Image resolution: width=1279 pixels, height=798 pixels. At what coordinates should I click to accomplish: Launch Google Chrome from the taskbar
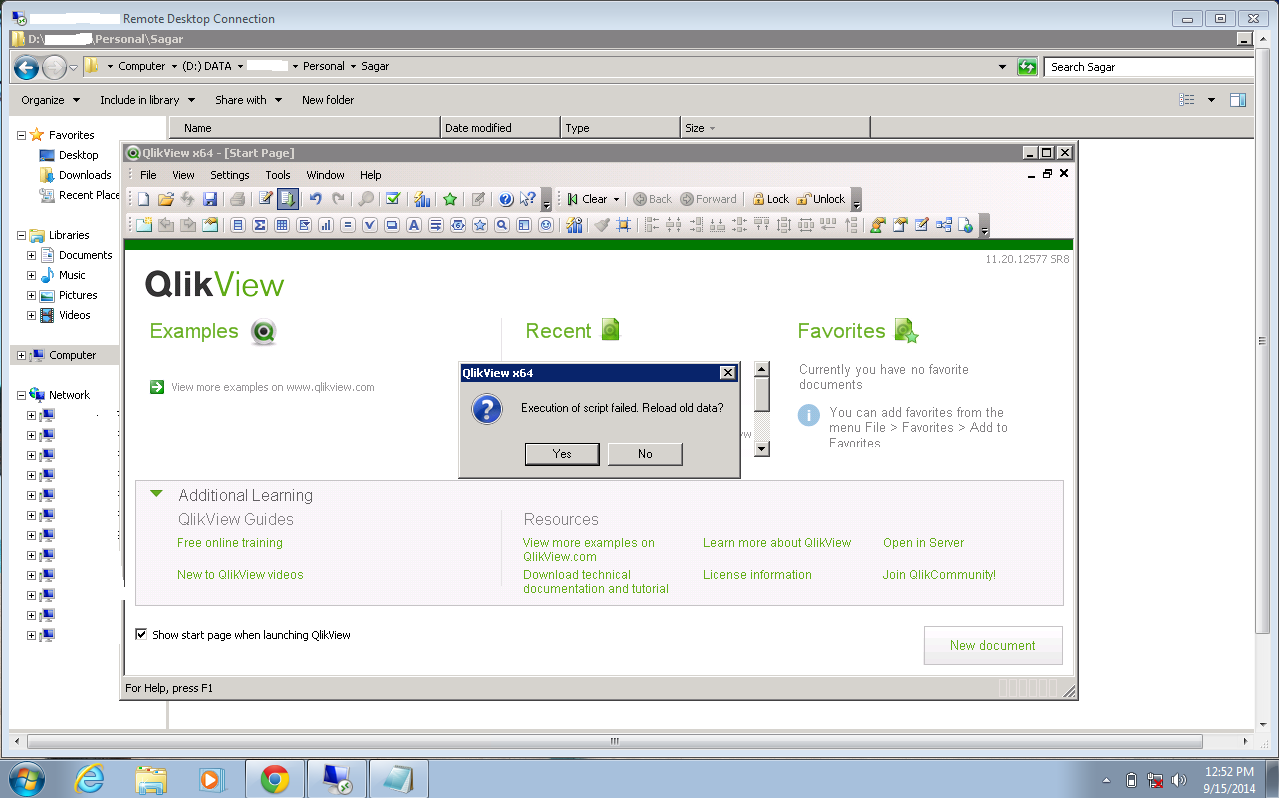tap(275, 779)
